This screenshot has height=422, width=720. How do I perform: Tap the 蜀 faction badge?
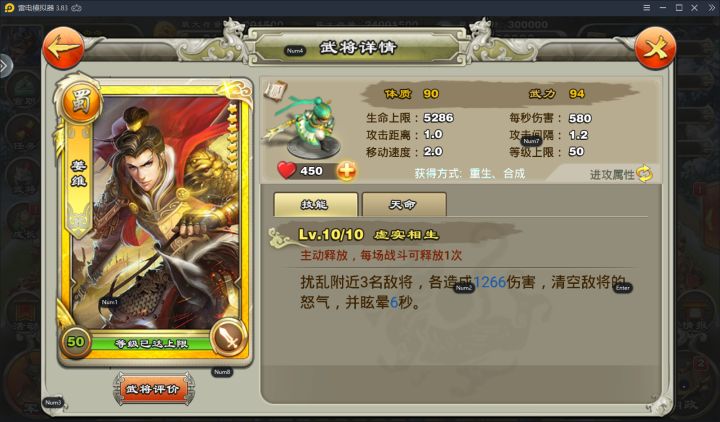pyautogui.click(x=81, y=102)
